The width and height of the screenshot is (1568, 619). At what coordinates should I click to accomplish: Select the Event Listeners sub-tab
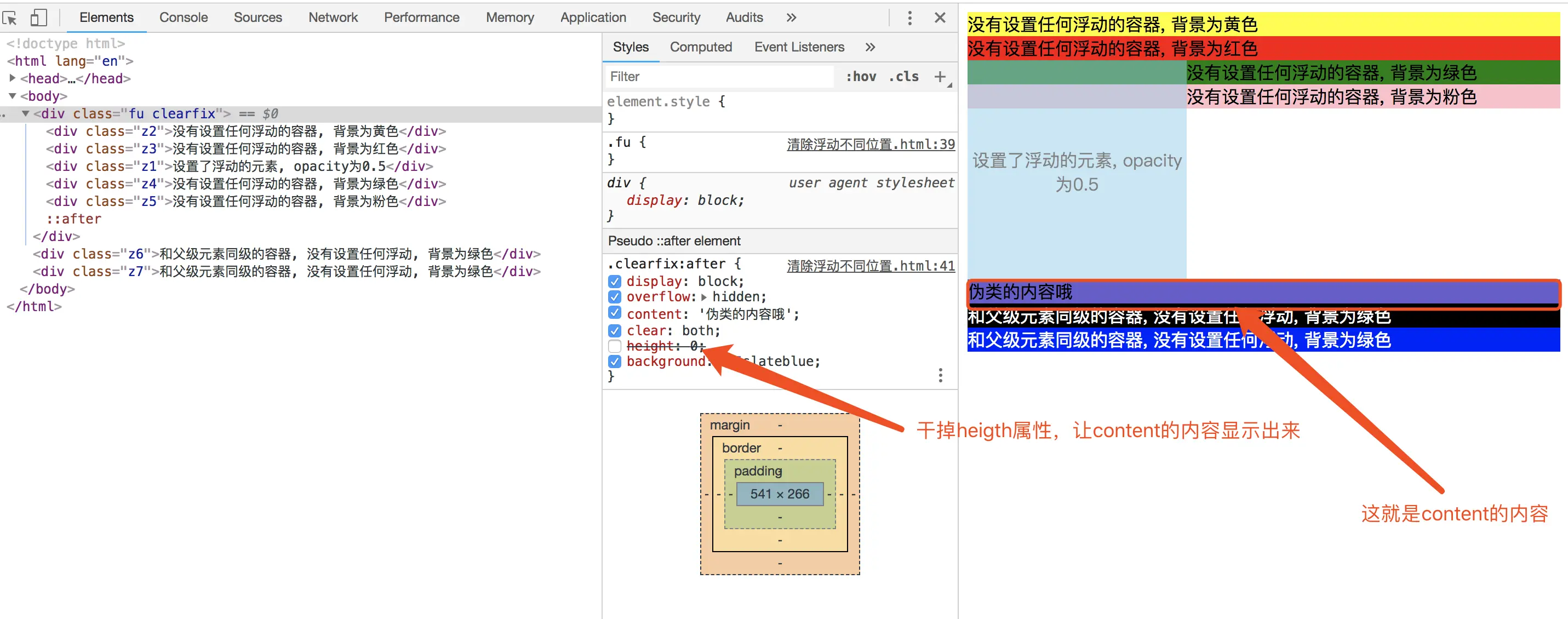click(799, 47)
